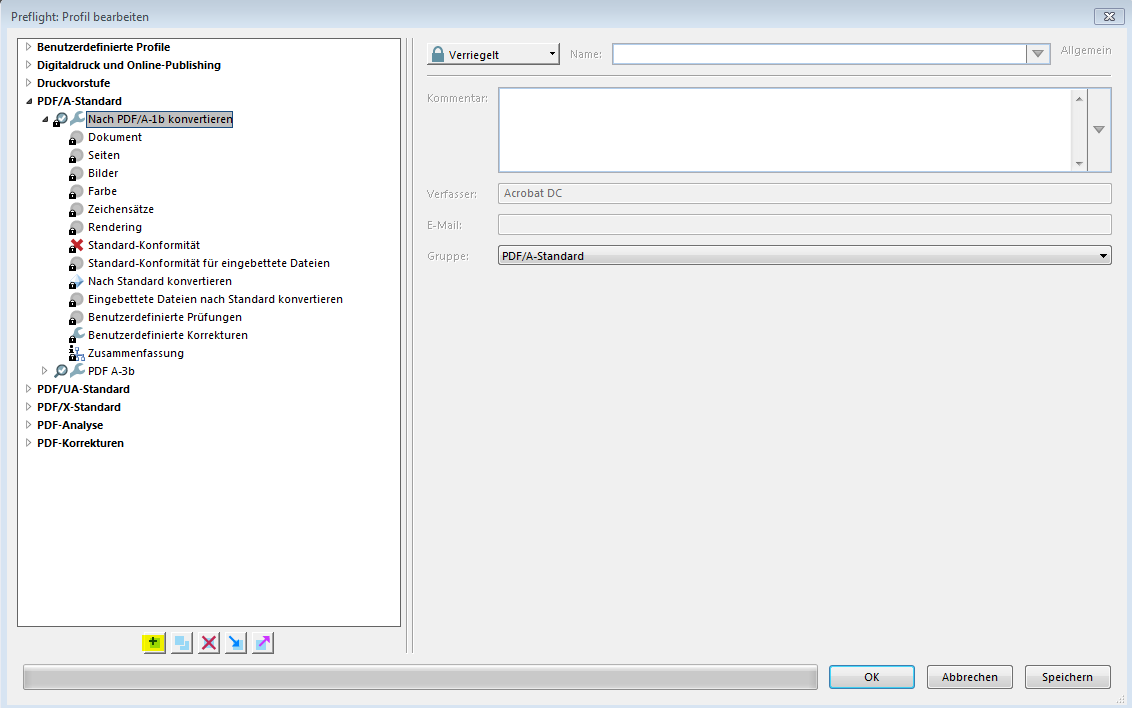The image size is (1132, 708).
Task: Click the icon beside Zusammenfassung
Action: 76,353
